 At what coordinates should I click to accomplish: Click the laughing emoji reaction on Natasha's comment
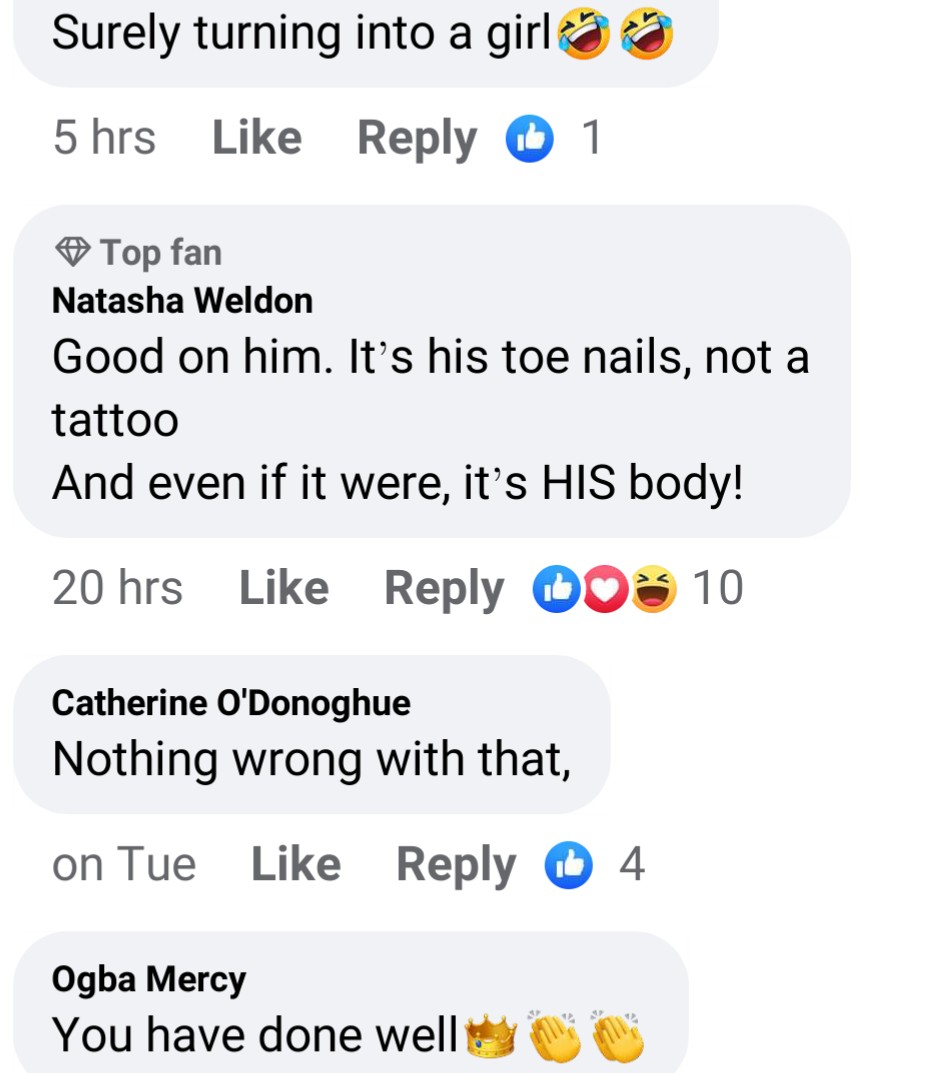tap(653, 588)
